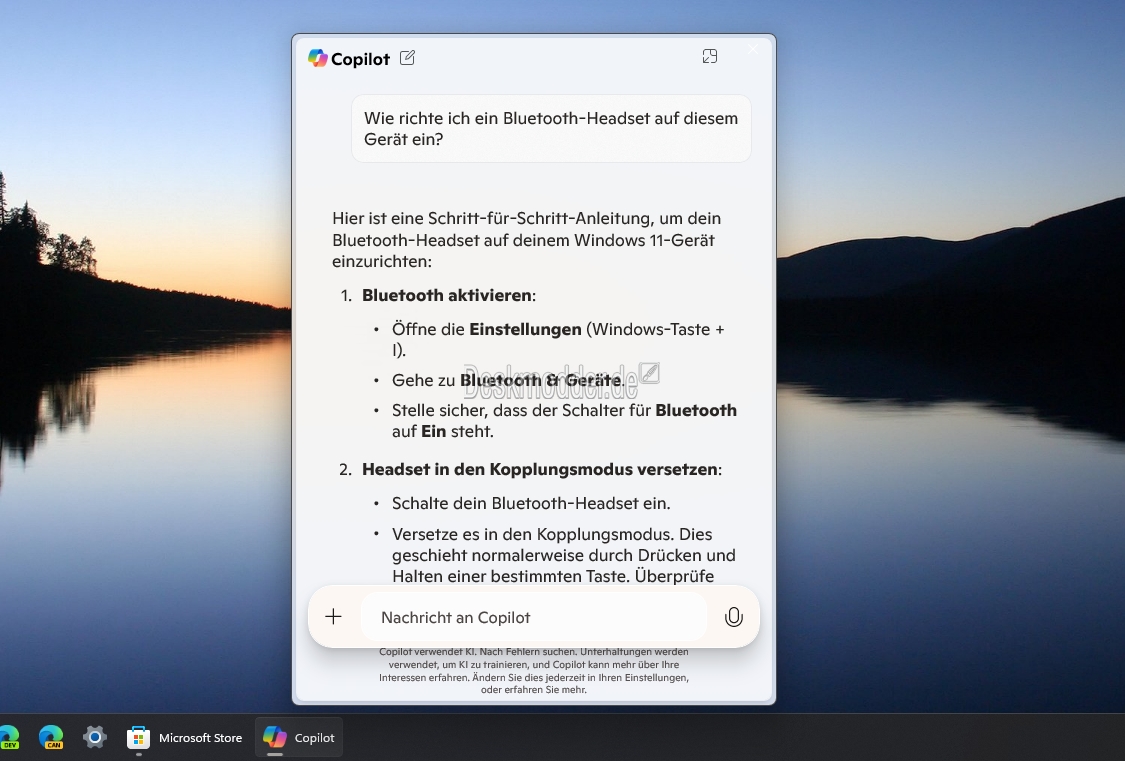Viewport: 1125px width, 761px height.
Task: Switch to Microsoft Store in the taskbar
Action: pos(184,737)
